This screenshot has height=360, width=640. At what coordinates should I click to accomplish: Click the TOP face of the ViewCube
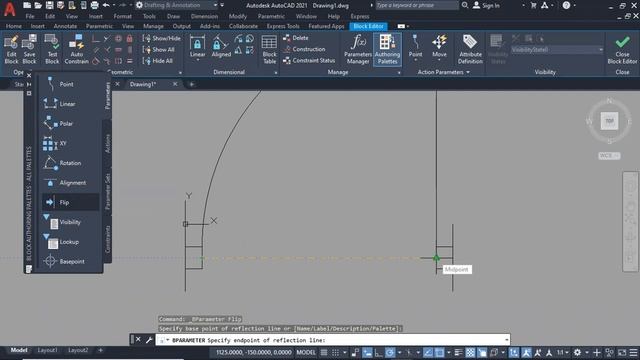coord(609,121)
